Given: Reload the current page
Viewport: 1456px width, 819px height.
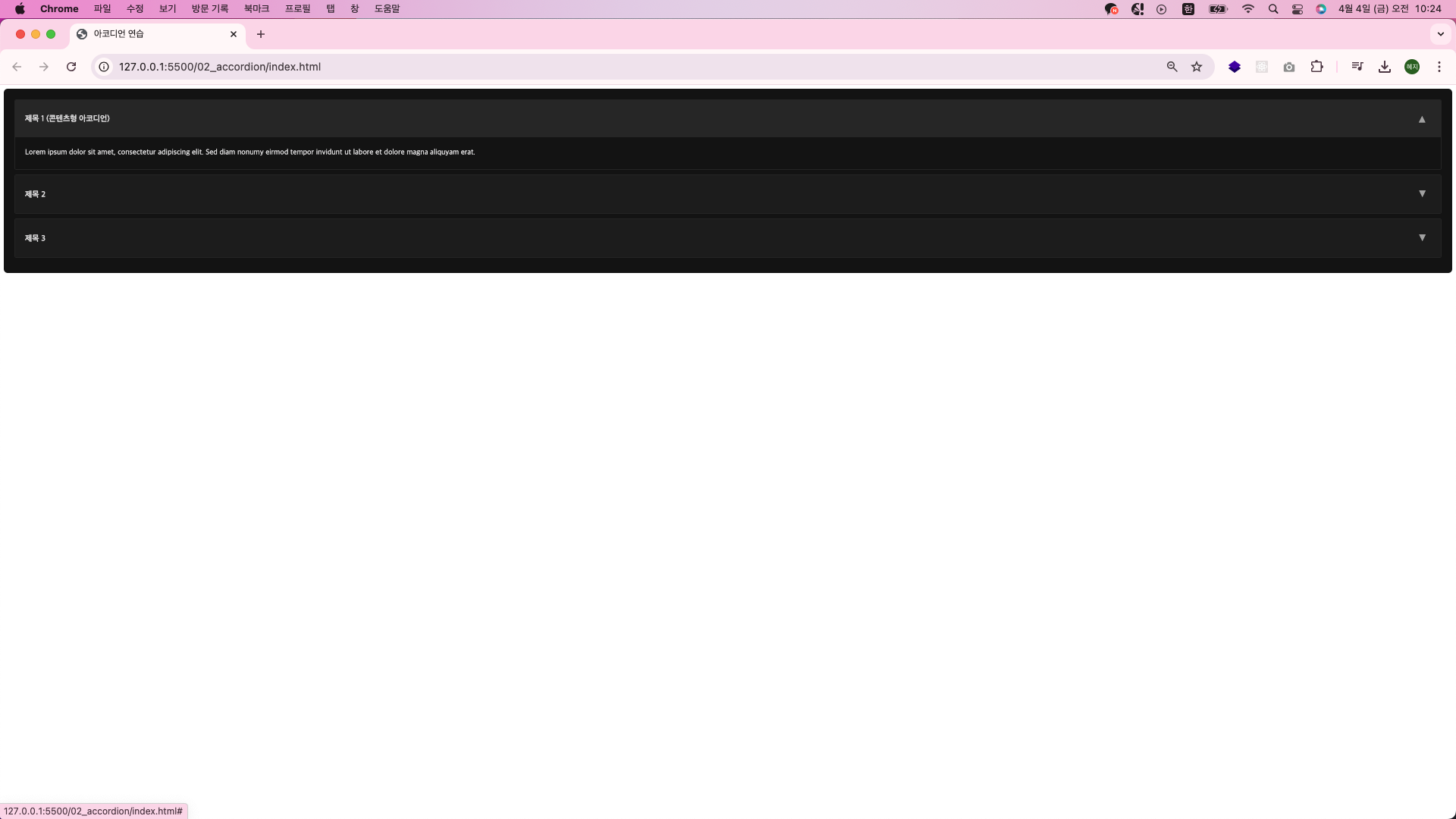Looking at the screenshot, I should tap(71, 67).
